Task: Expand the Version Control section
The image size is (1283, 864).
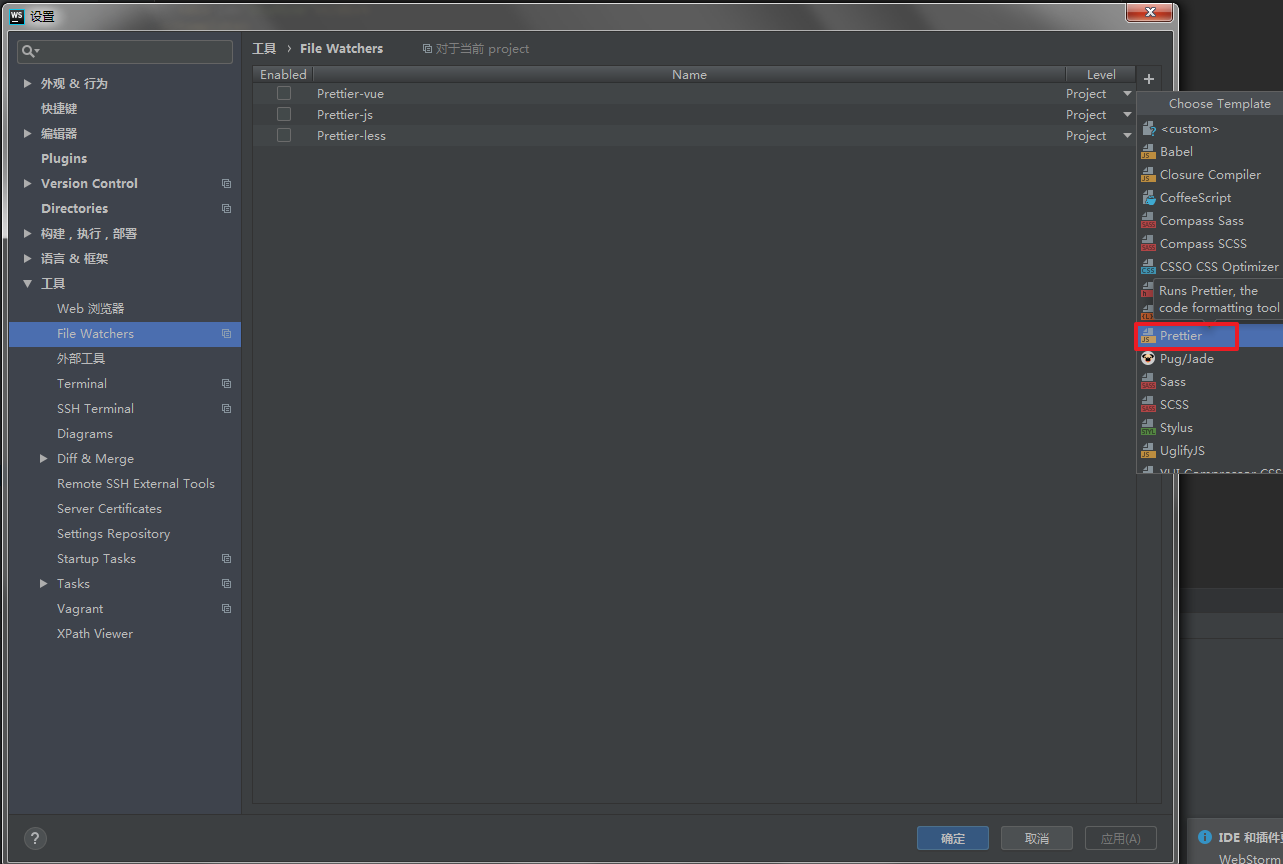Action: pyautogui.click(x=27, y=184)
